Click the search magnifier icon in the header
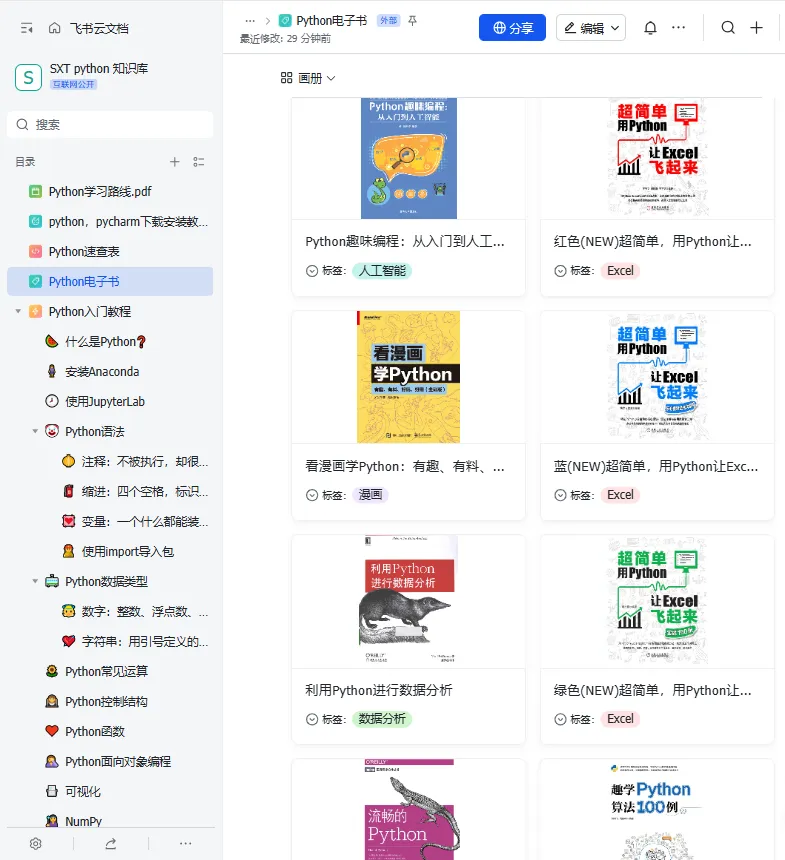Image resolution: width=785 pixels, height=860 pixels. [728, 27]
